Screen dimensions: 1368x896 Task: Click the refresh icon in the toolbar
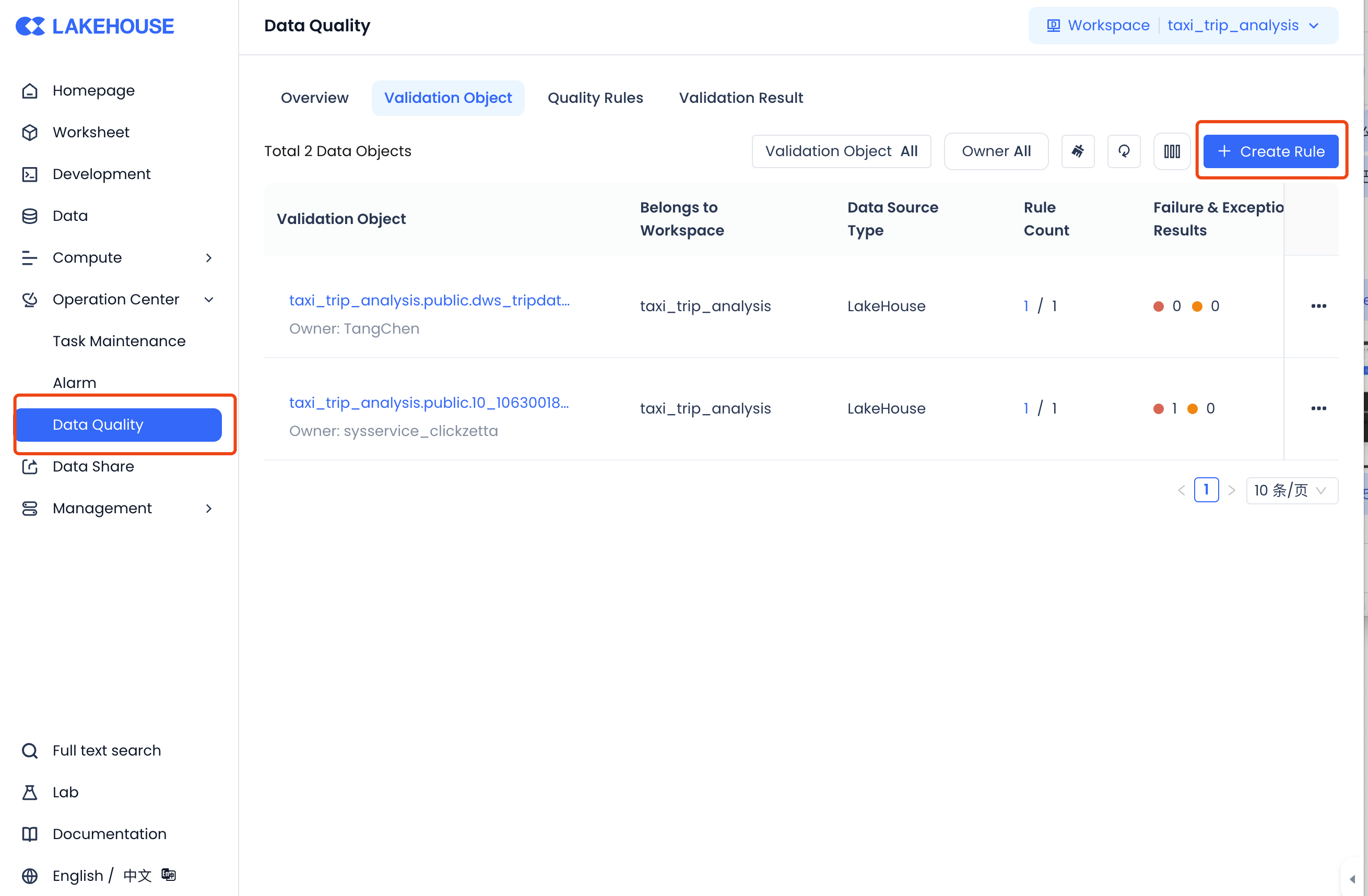[x=1123, y=151]
